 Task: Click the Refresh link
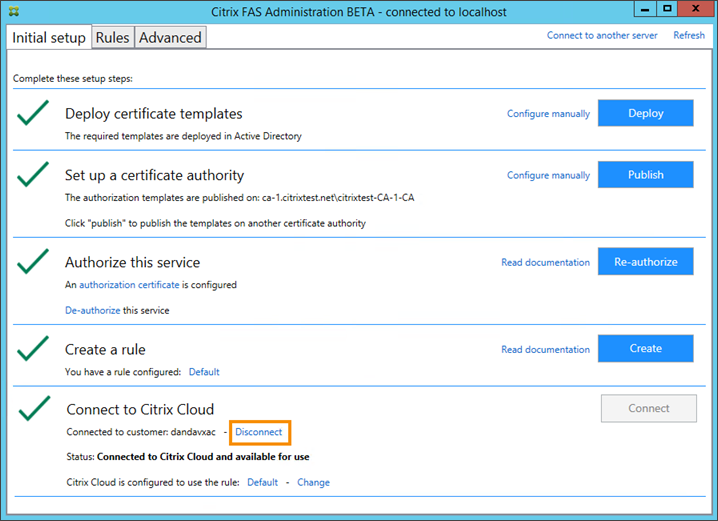coord(689,35)
